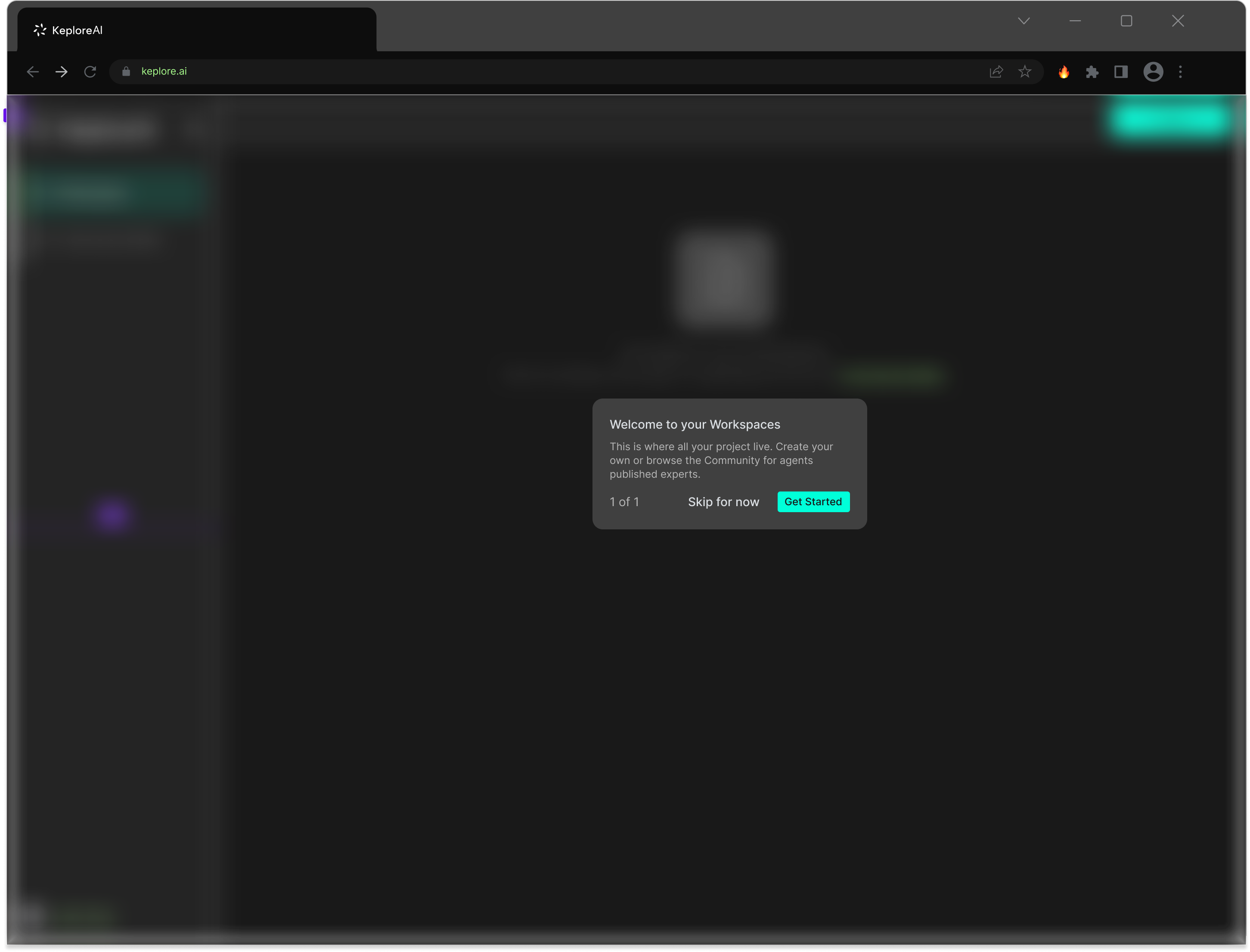Open the fire emoji extension
1250x952 pixels.
pyautogui.click(x=1064, y=71)
